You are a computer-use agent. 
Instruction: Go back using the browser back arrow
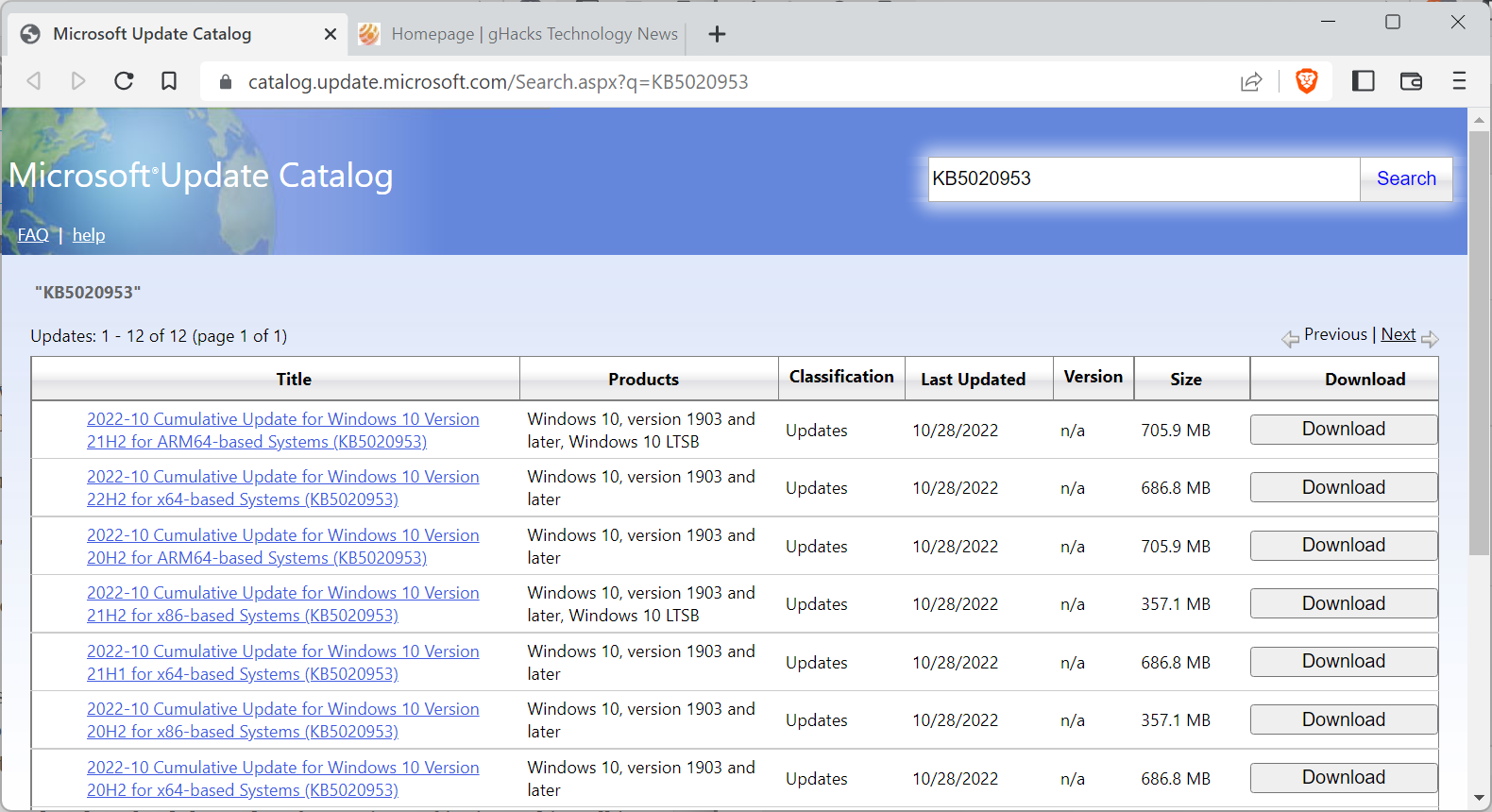point(34,81)
